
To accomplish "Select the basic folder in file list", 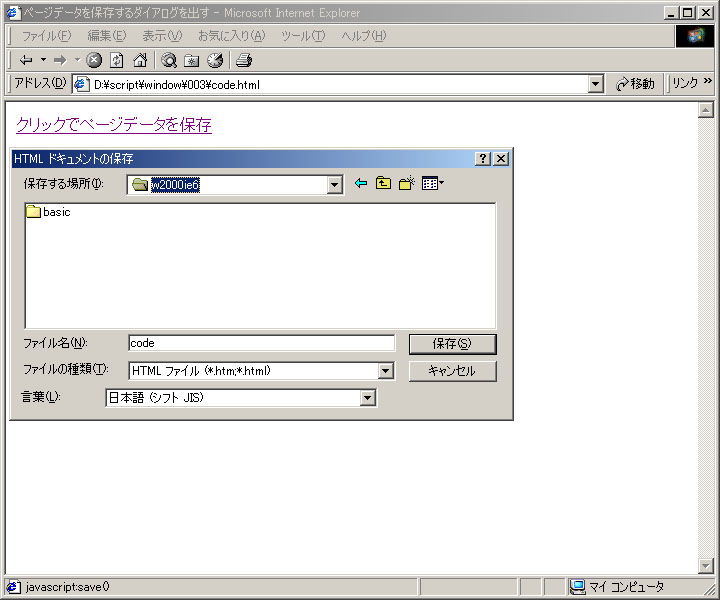I will click(x=49, y=212).
